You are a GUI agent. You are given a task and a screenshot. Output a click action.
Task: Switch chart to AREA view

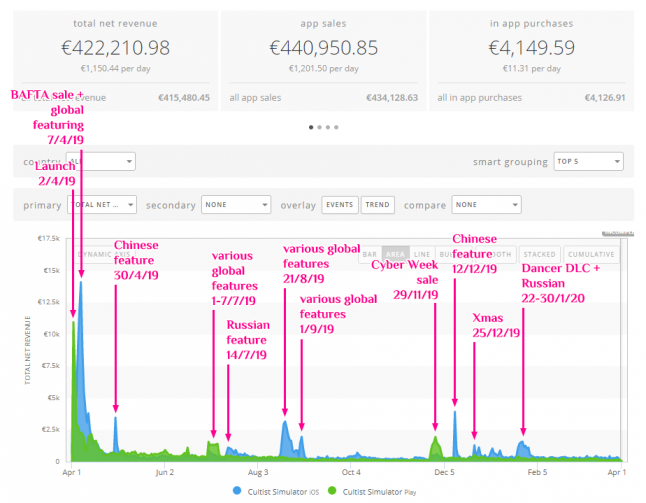(395, 254)
